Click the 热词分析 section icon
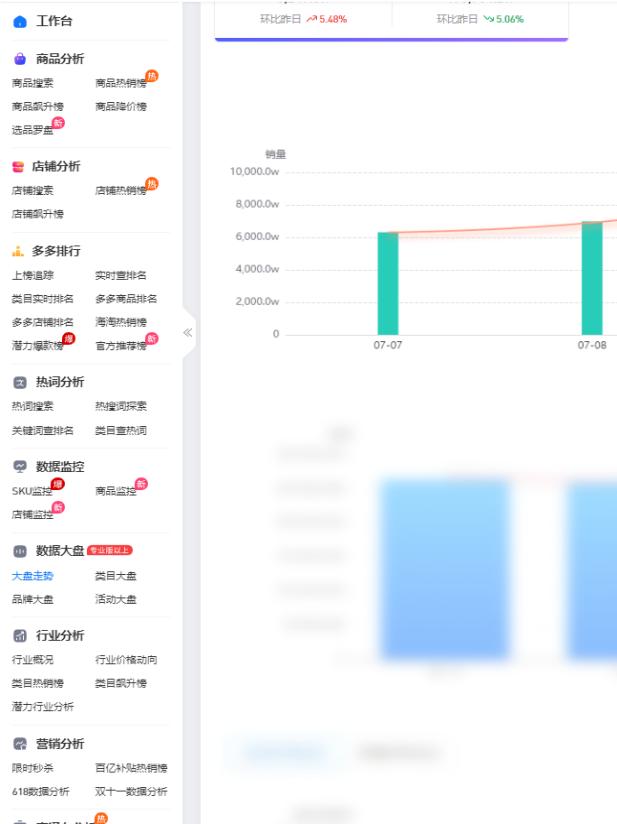 [x=20, y=383]
